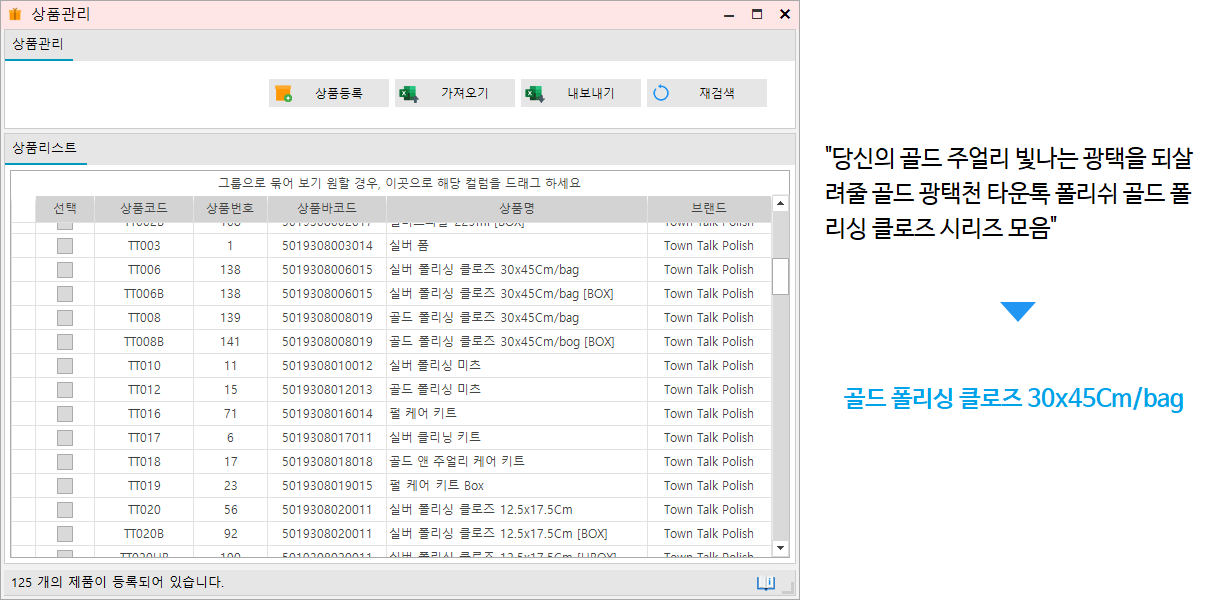The image size is (1227, 600).
Task: Check the box for row TT006
Action: (x=65, y=270)
